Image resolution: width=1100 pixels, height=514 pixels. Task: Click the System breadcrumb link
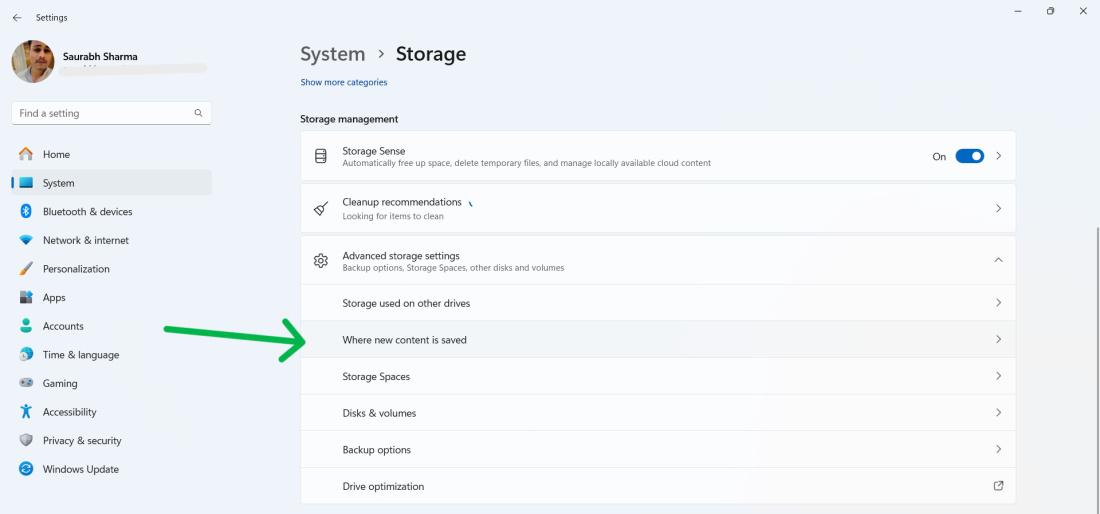332,54
